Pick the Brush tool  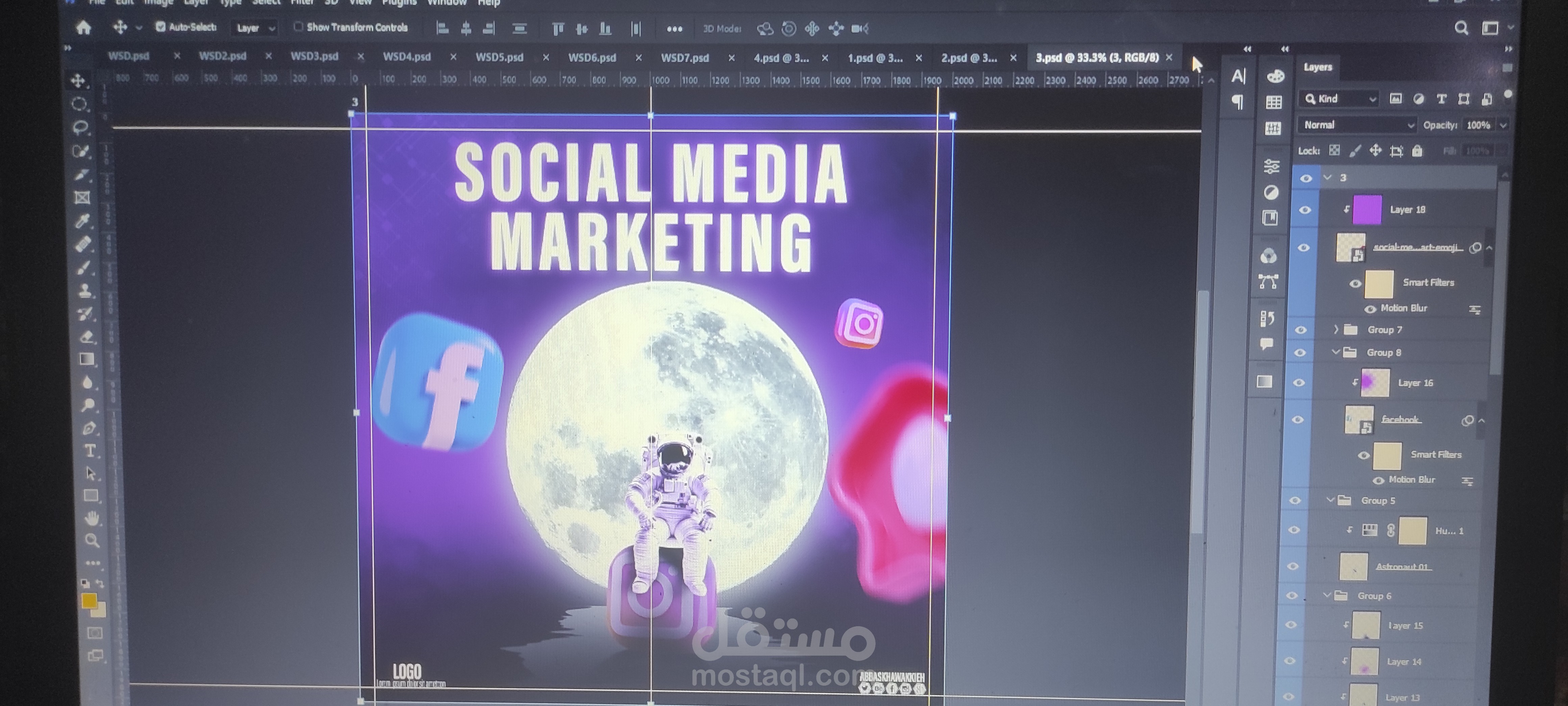click(x=84, y=267)
